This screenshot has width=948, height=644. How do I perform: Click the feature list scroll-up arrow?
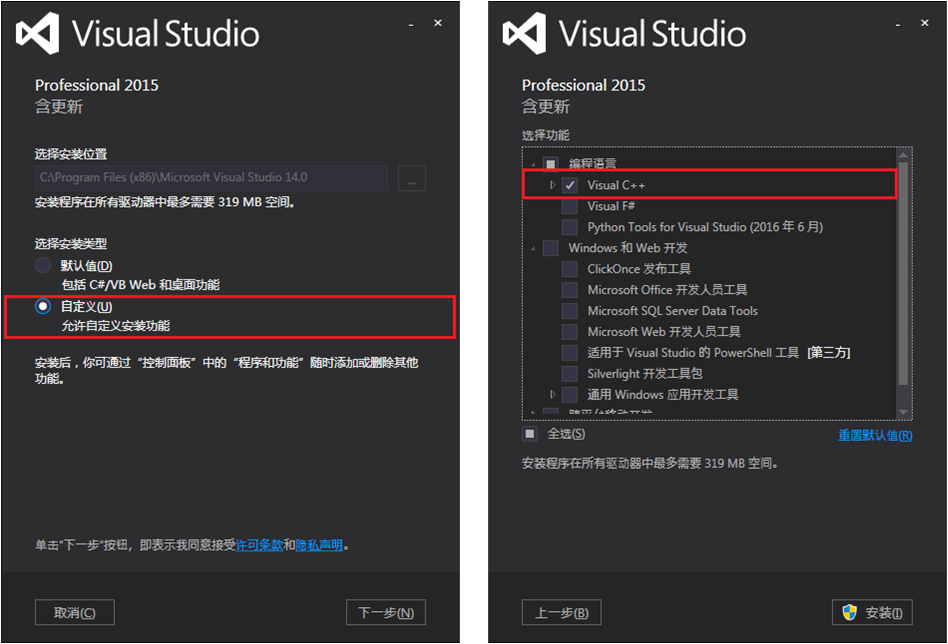(903, 155)
